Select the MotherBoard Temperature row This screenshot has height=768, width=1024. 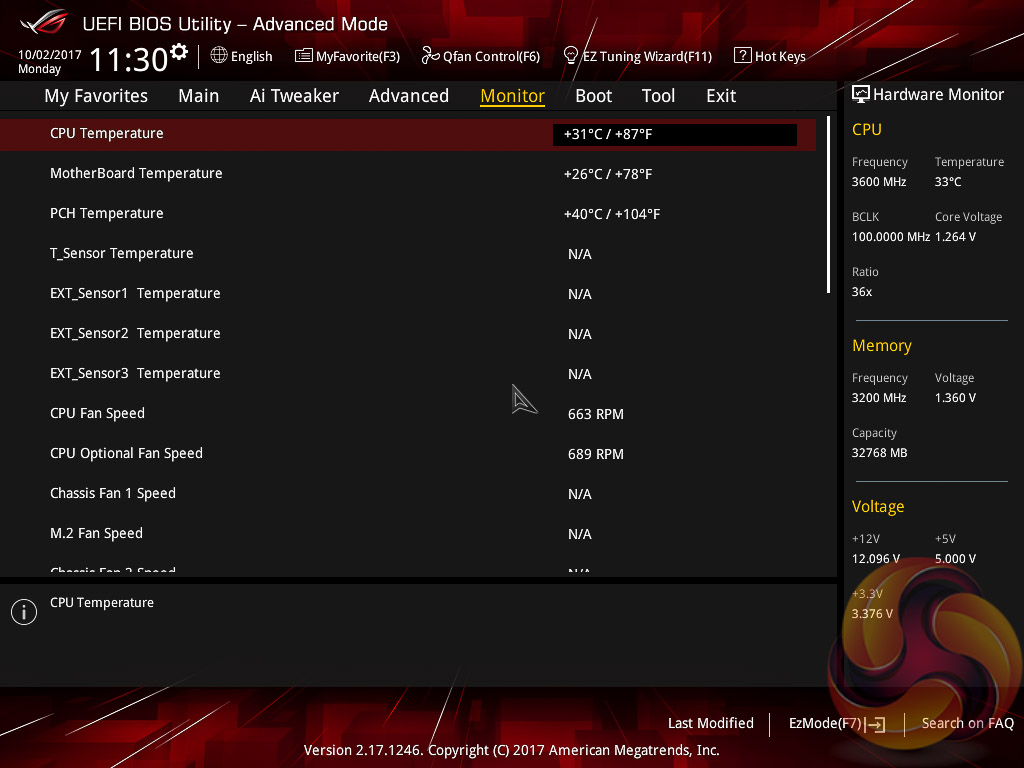coord(408,174)
